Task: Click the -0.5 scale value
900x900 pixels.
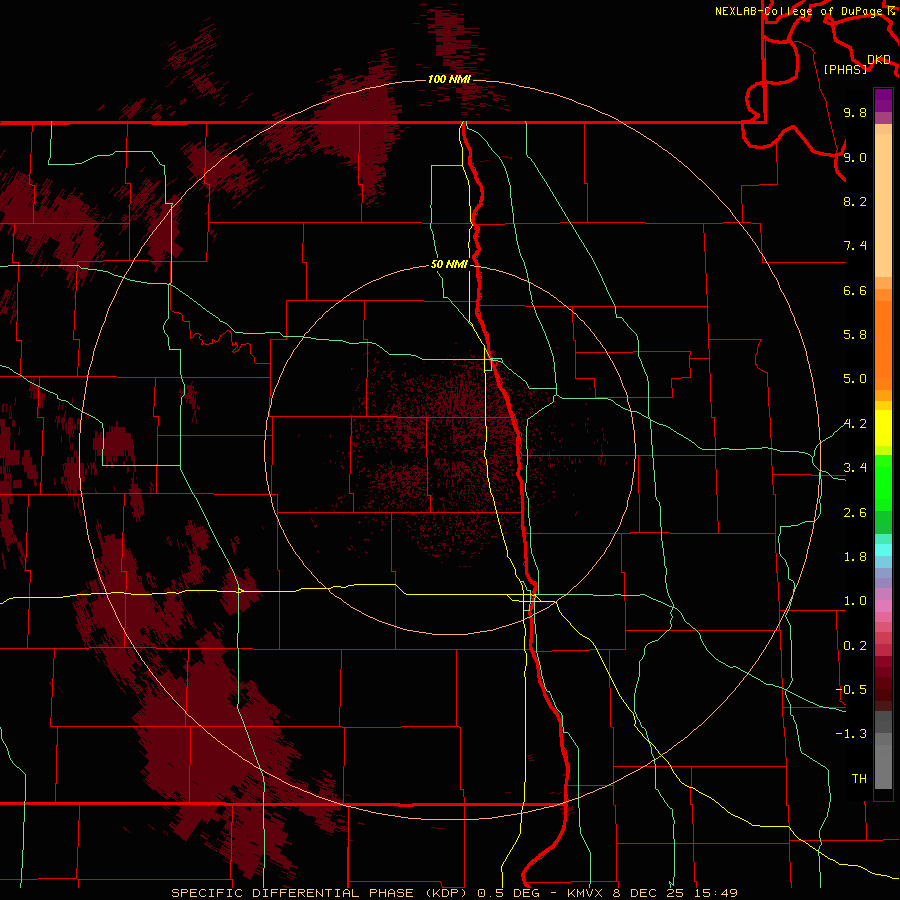Action: 851,690
